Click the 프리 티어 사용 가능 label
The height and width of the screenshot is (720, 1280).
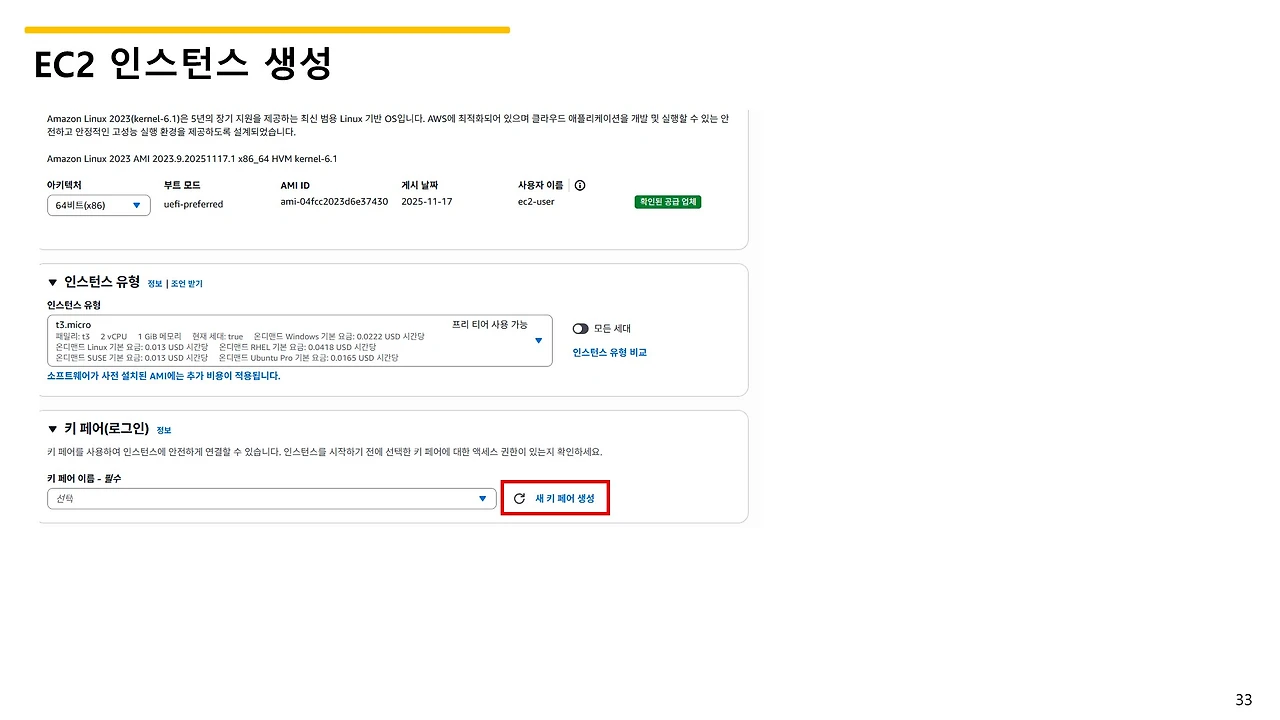(x=490, y=324)
